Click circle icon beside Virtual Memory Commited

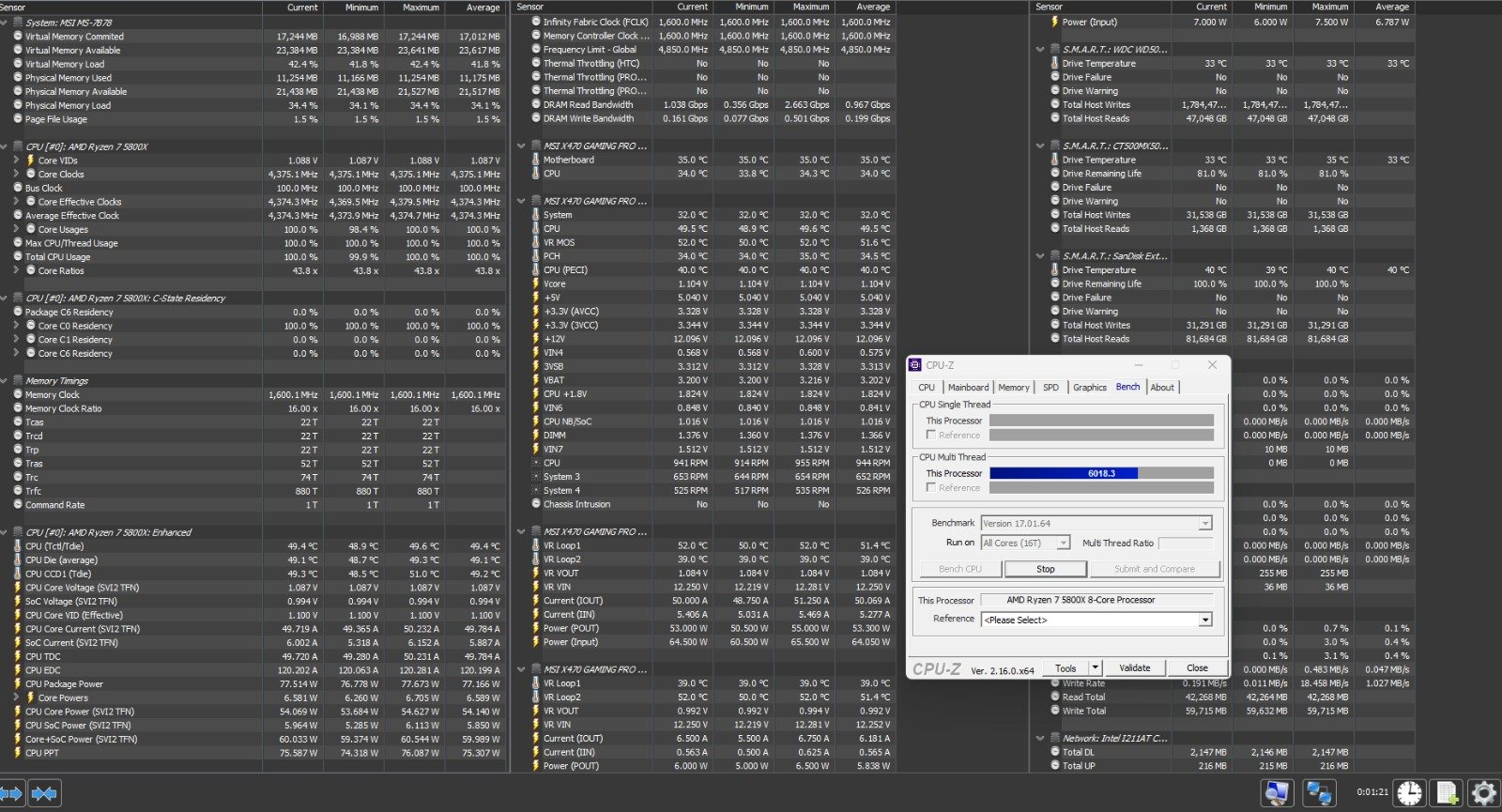(x=18, y=37)
